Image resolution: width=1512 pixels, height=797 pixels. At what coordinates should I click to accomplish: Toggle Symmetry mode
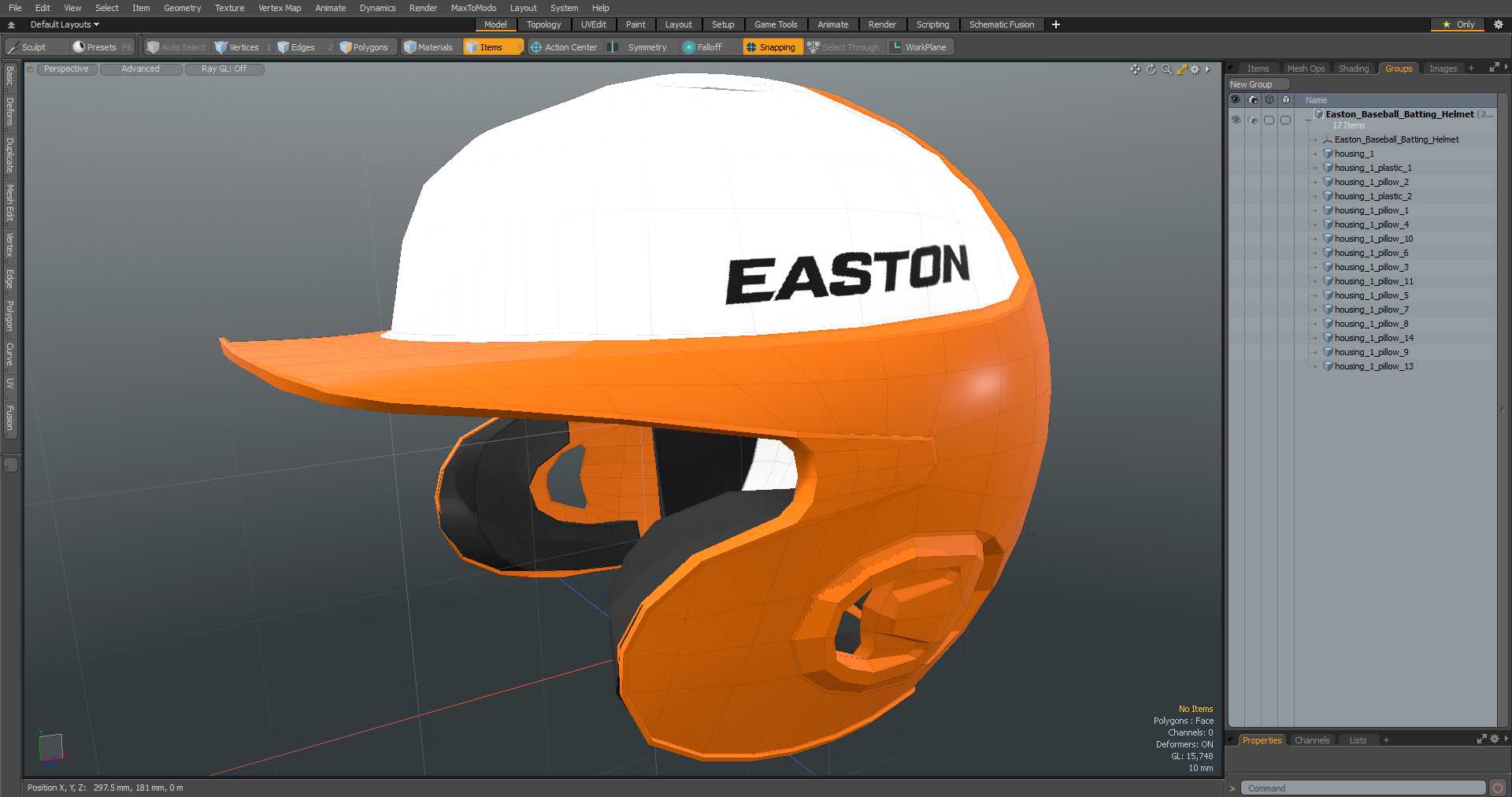point(639,47)
